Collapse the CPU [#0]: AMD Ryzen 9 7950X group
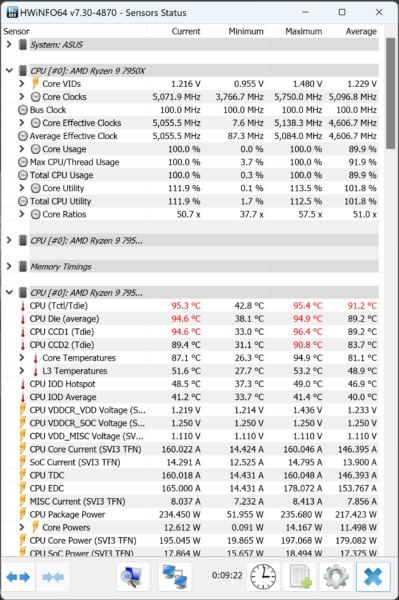 pyautogui.click(x=9, y=71)
